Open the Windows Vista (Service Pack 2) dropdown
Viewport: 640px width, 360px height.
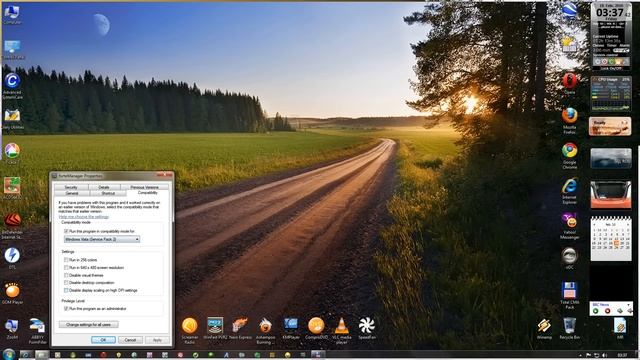(x=102, y=239)
